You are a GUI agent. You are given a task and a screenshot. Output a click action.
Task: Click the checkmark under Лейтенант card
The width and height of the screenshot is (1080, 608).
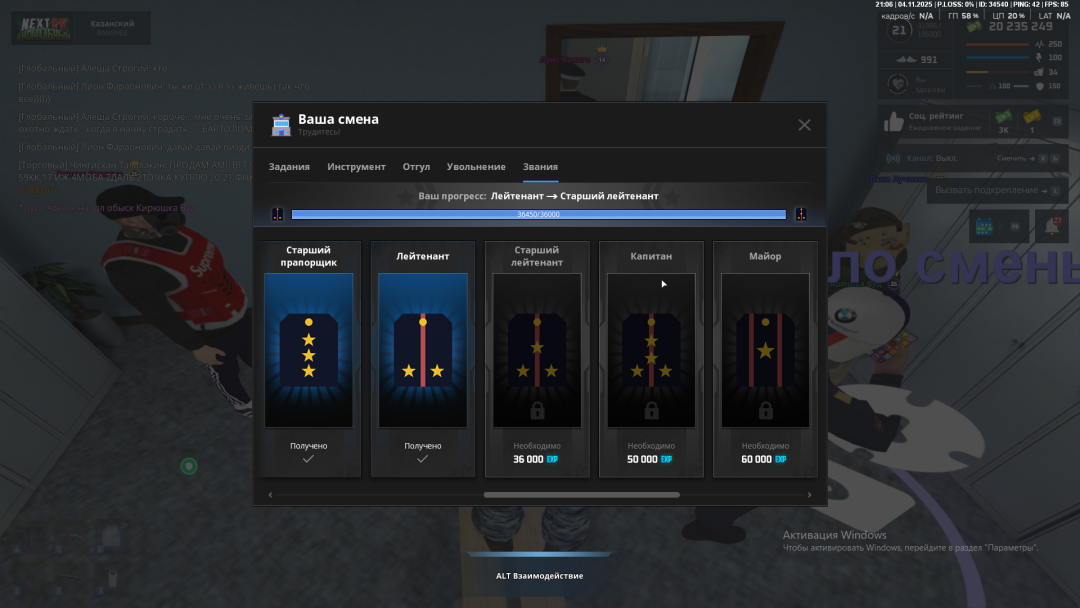tap(422, 459)
